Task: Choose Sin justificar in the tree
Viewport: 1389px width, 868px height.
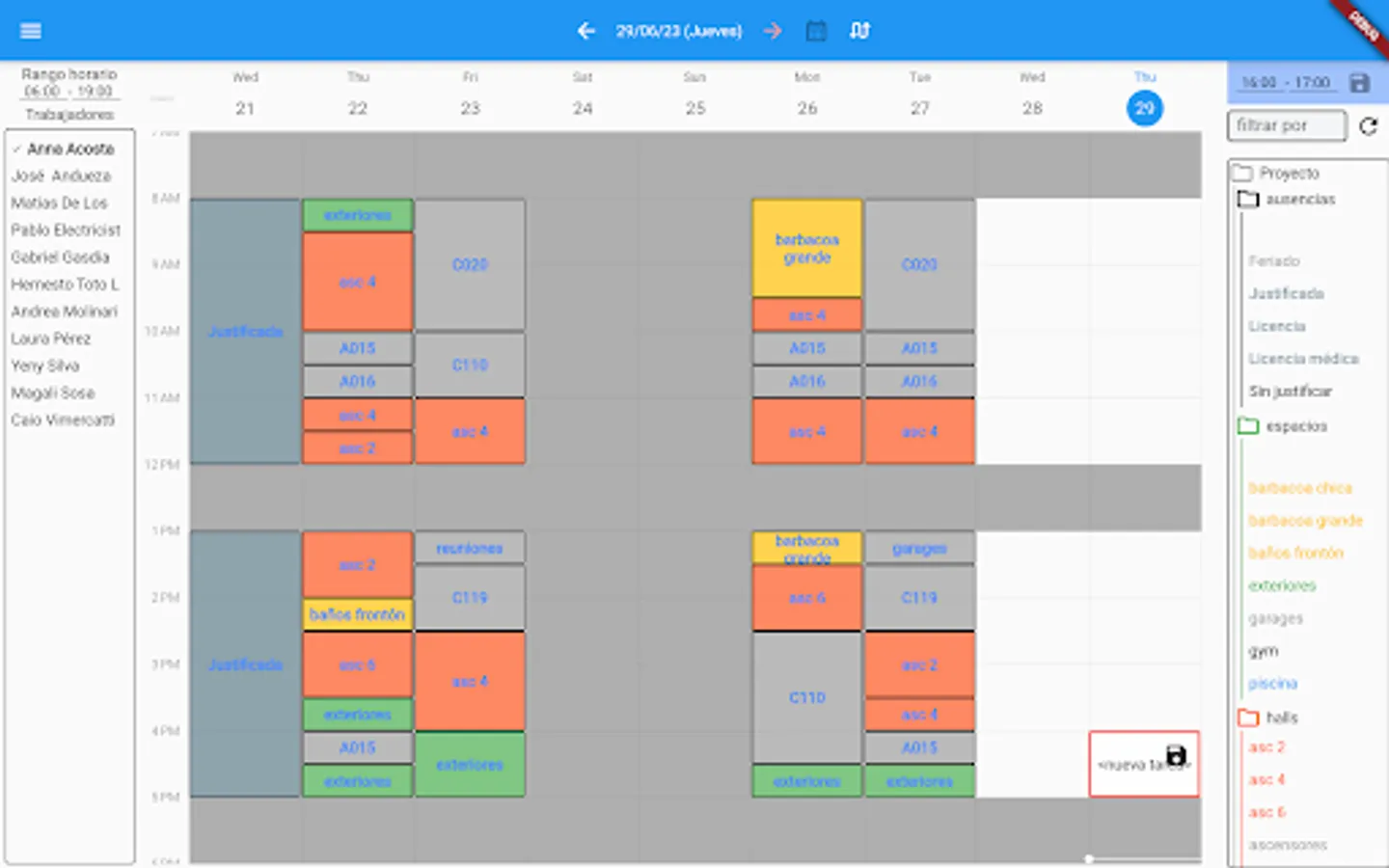Action: 1291,391
